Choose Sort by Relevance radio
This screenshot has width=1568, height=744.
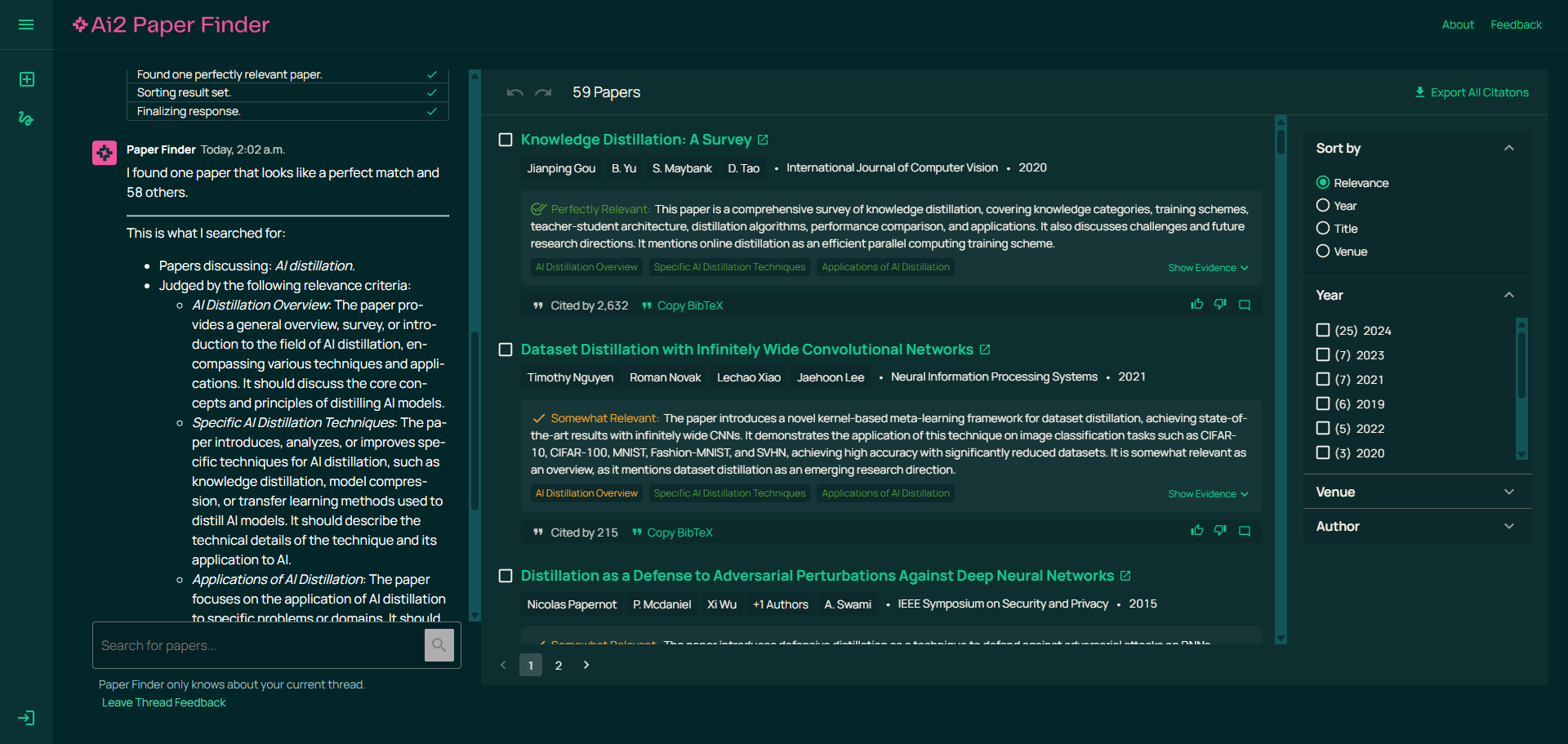1323,182
